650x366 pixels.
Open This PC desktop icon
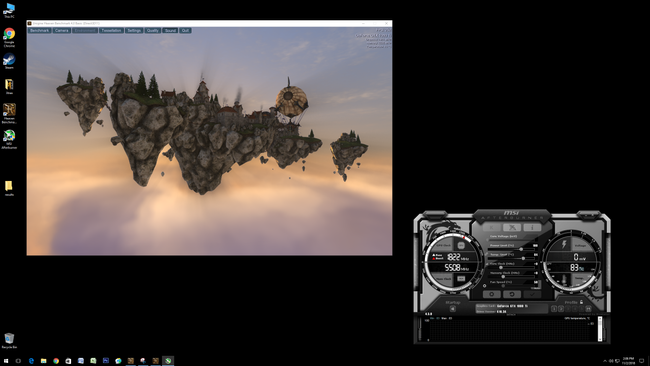[9, 10]
